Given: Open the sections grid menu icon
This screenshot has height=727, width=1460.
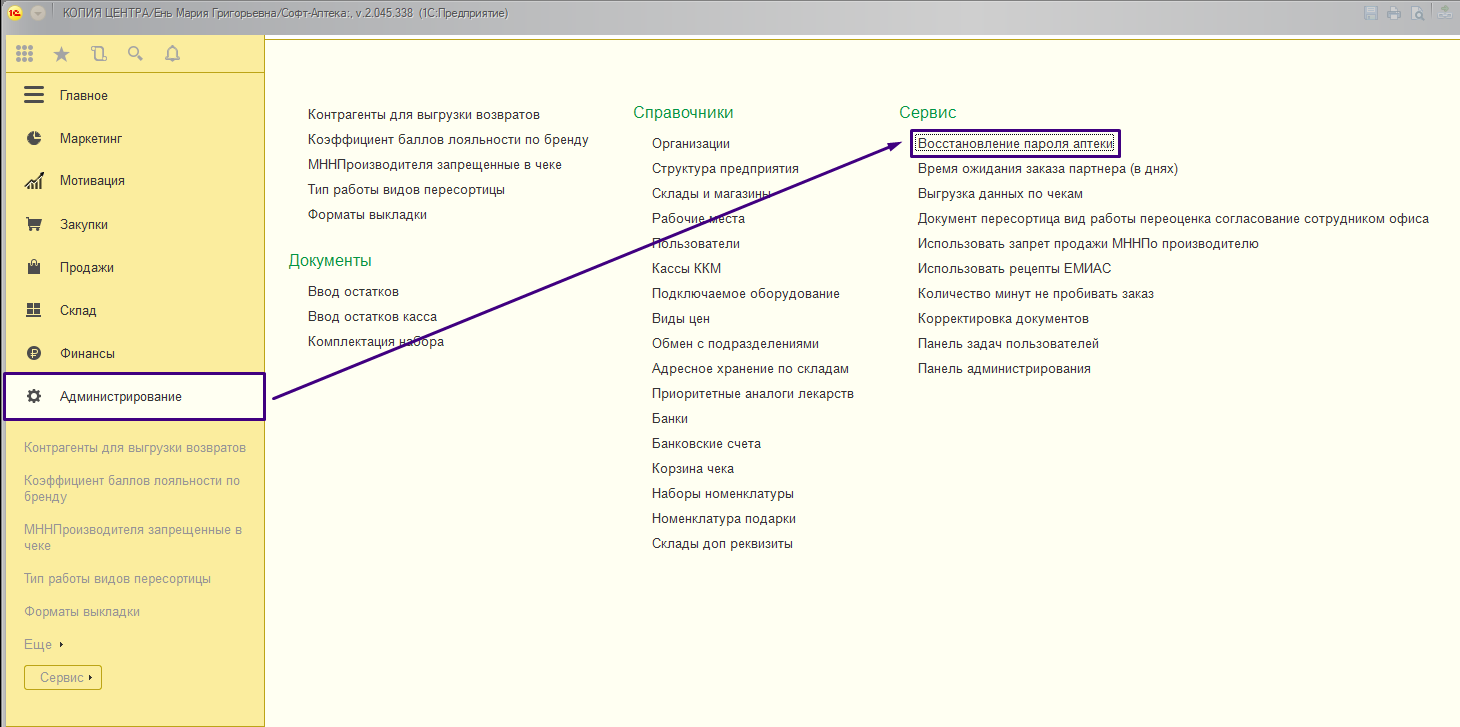Looking at the screenshot, I should pyautogui.click(x=25, y=54).
